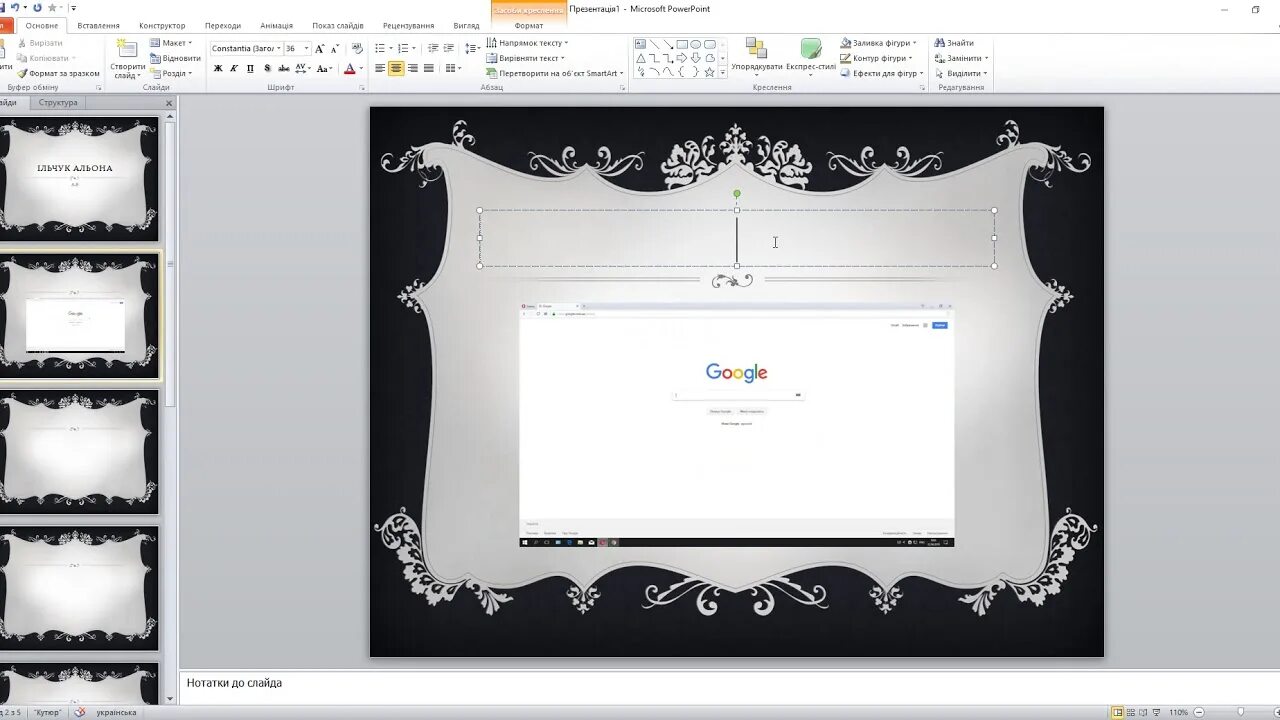This screenshot has height=720, width=1280.
Task: Switch to Структура outline pane tab
Action: [58, 102]
